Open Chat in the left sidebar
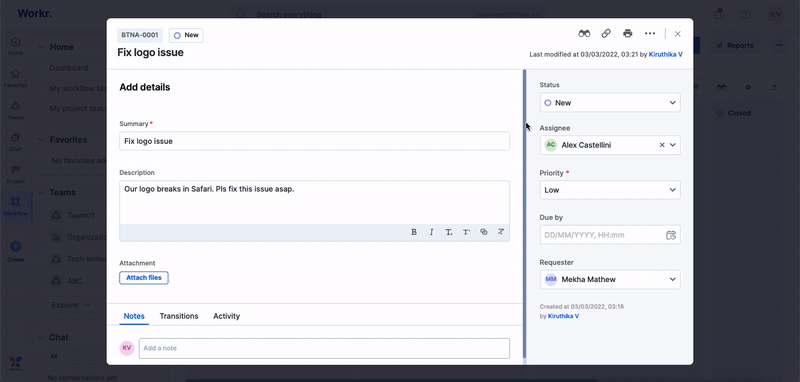Image resolution: width=800 pixels, height=382 pixels. click(x=15, y=142)
